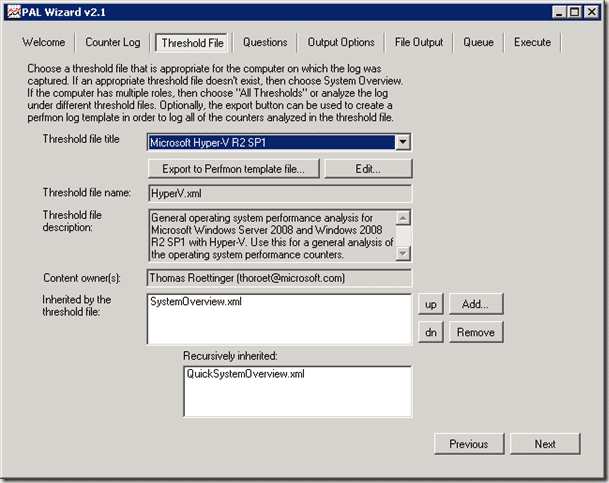Go back with the Previous button

pos(468,444)
